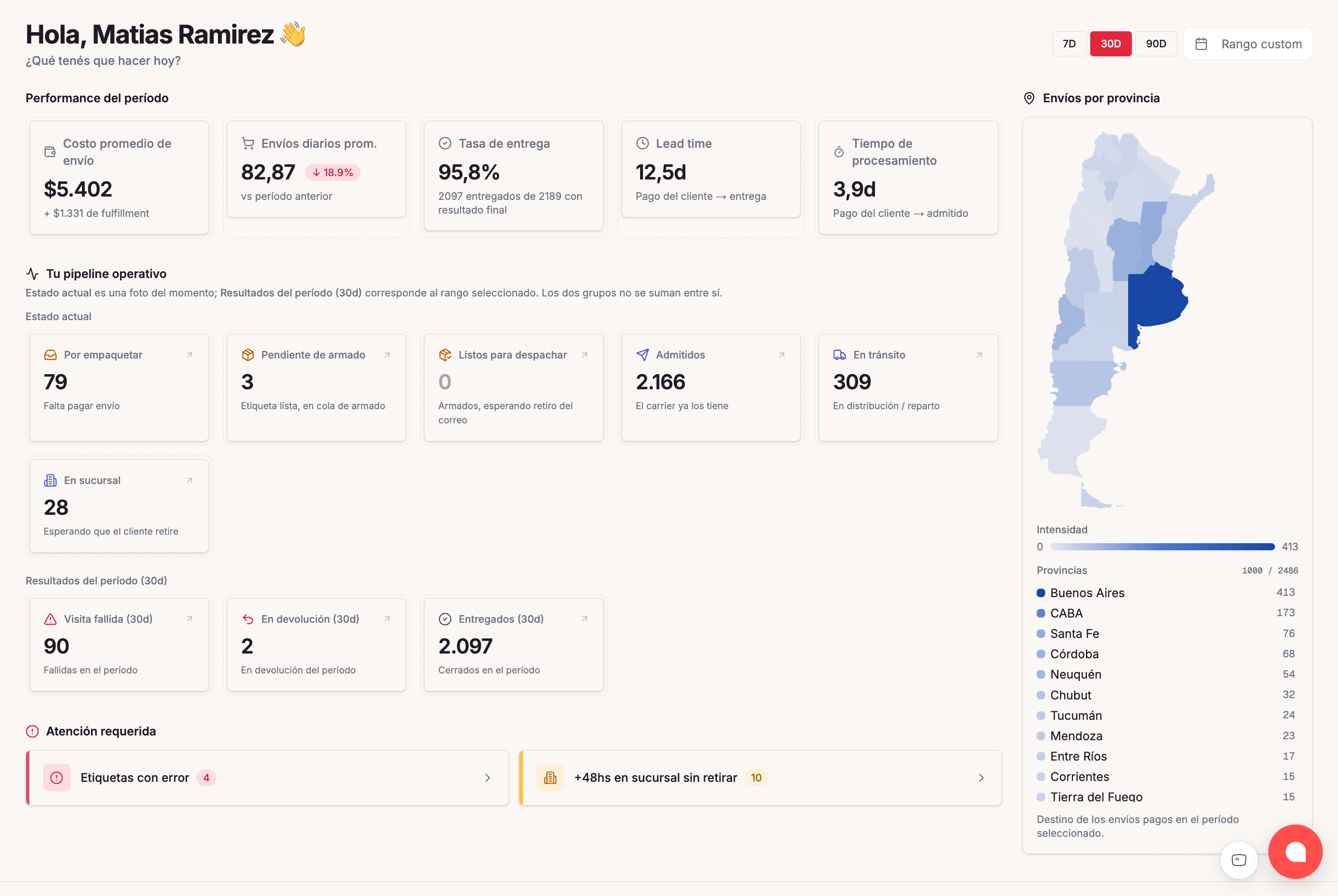1338x896 pixels.
Task: Select the 7D period toggle
Action: (x=1069, y=44)
